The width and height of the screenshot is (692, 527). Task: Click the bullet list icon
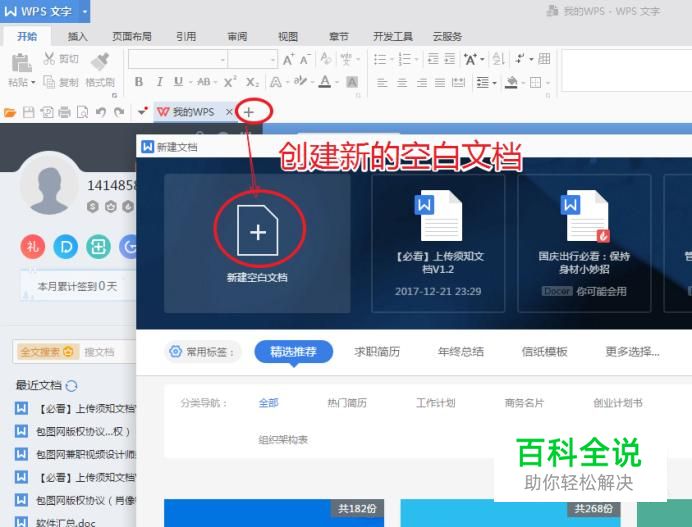(380, 59)
